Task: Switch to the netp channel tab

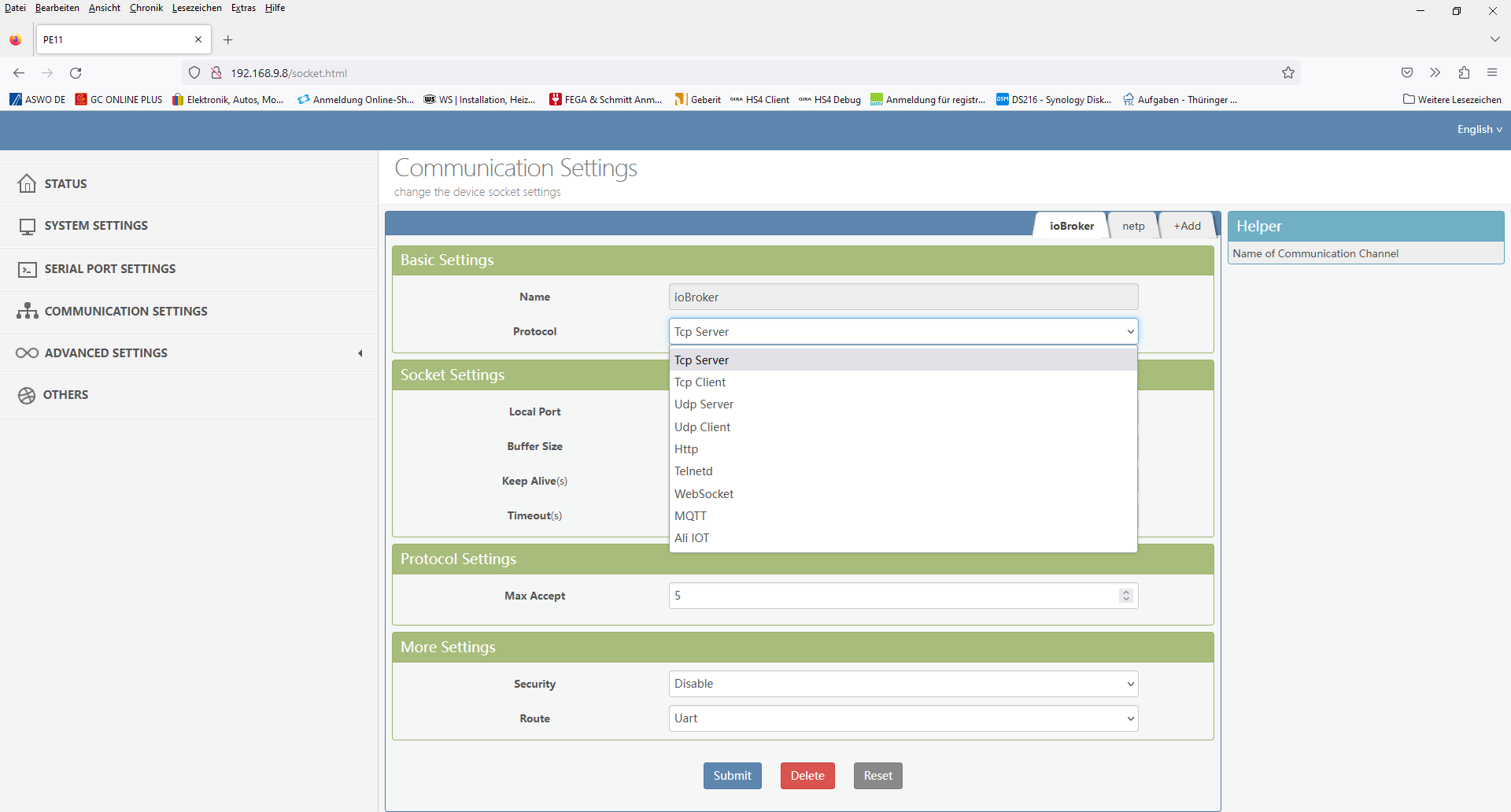Action: (1133, 226)
